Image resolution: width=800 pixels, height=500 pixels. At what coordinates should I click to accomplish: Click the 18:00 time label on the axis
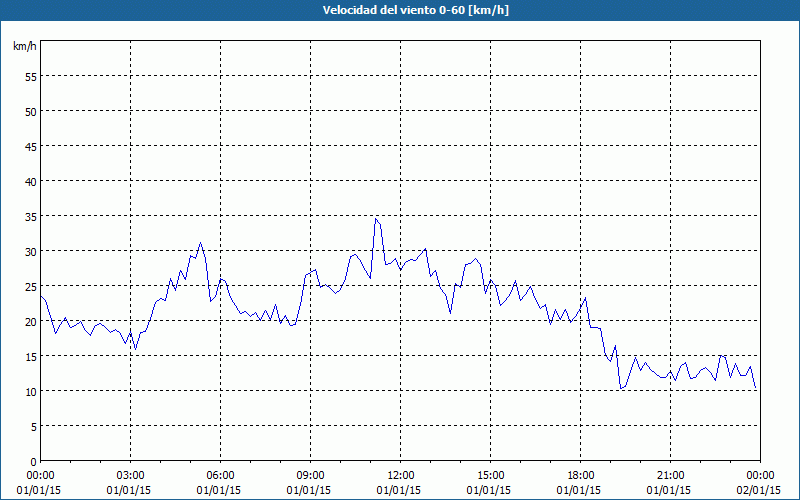(581, 476)
